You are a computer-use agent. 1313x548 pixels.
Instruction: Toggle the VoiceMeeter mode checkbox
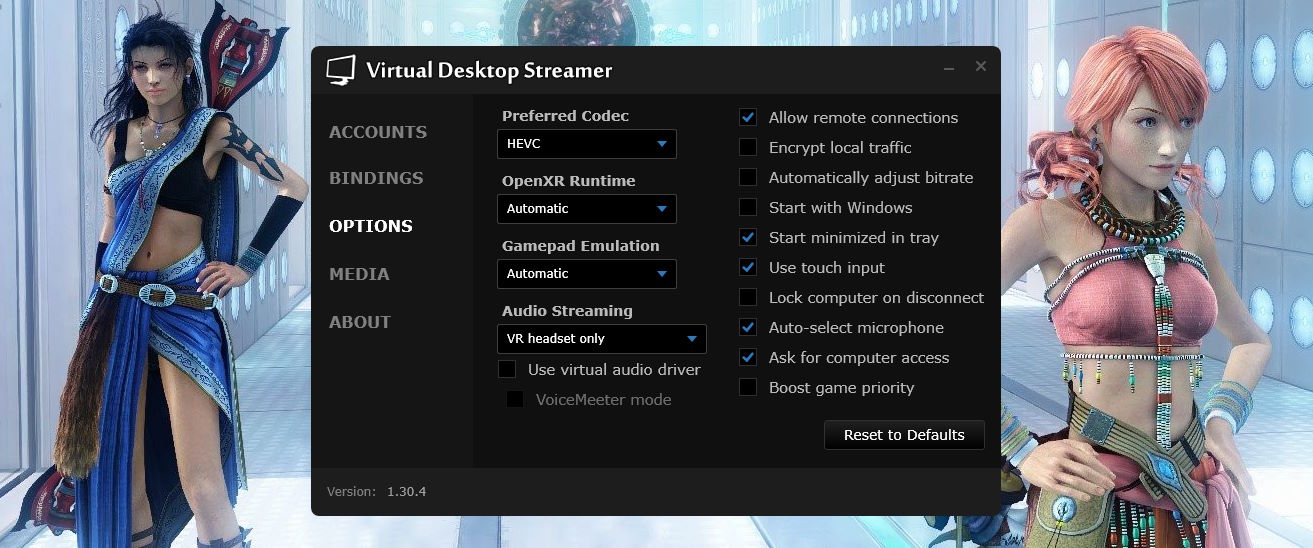pyautogui.click(x=515, y=400)
